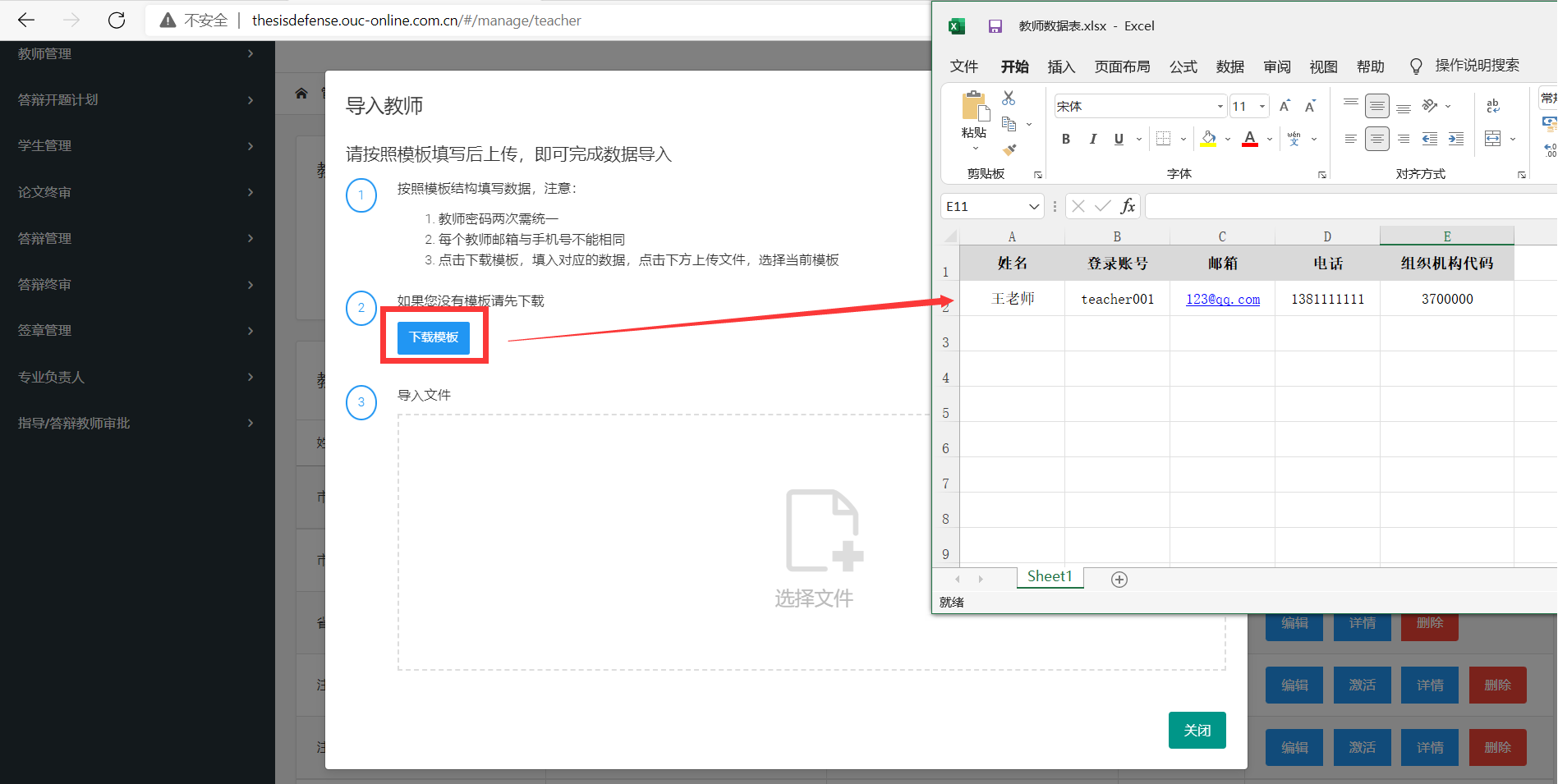1558x784 pixels.
Task: Click the green 关闭 close button
Action: [x=1197, y=730]
